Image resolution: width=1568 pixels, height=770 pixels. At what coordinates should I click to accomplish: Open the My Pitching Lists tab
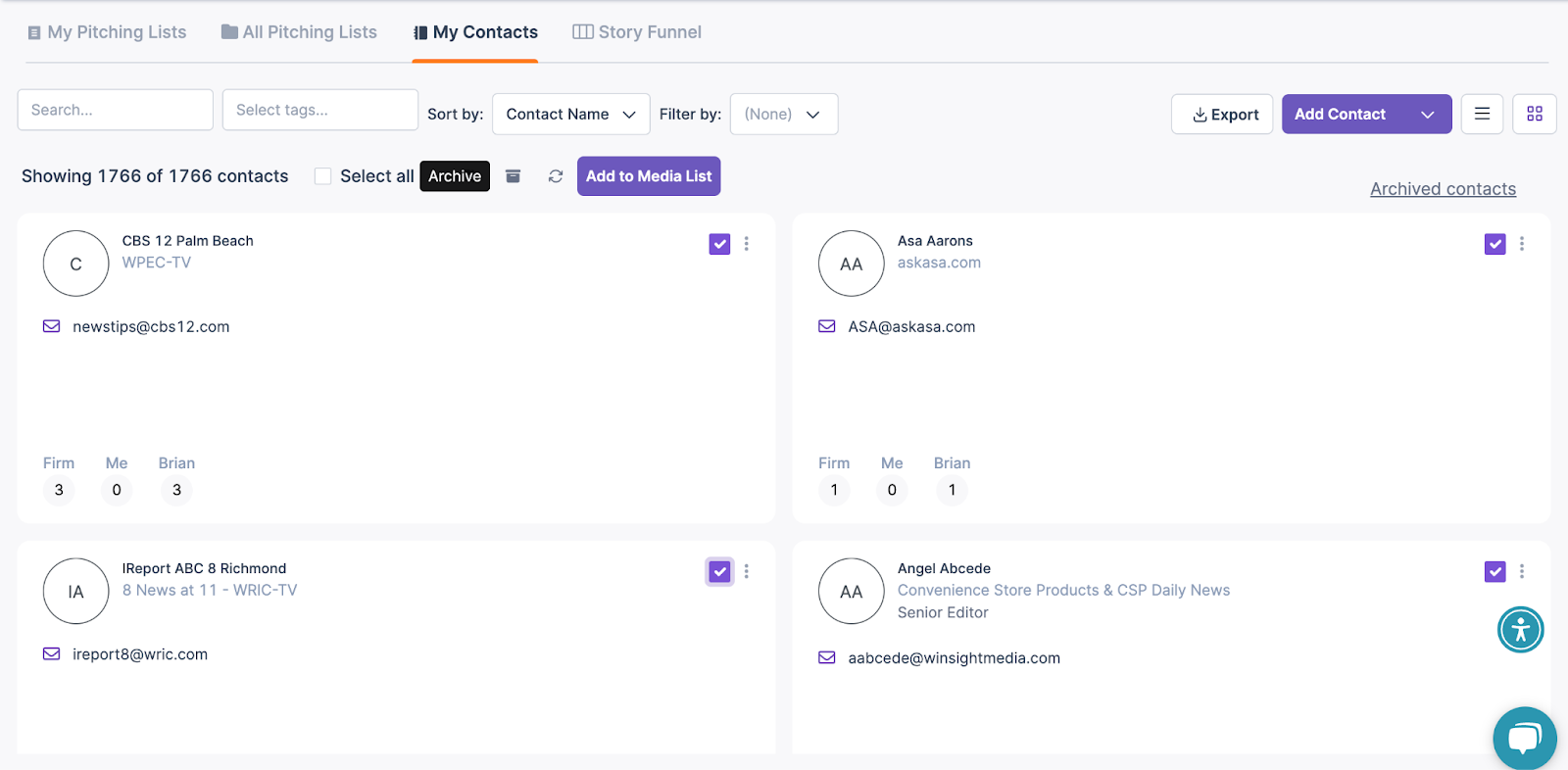tap(107, 32)
